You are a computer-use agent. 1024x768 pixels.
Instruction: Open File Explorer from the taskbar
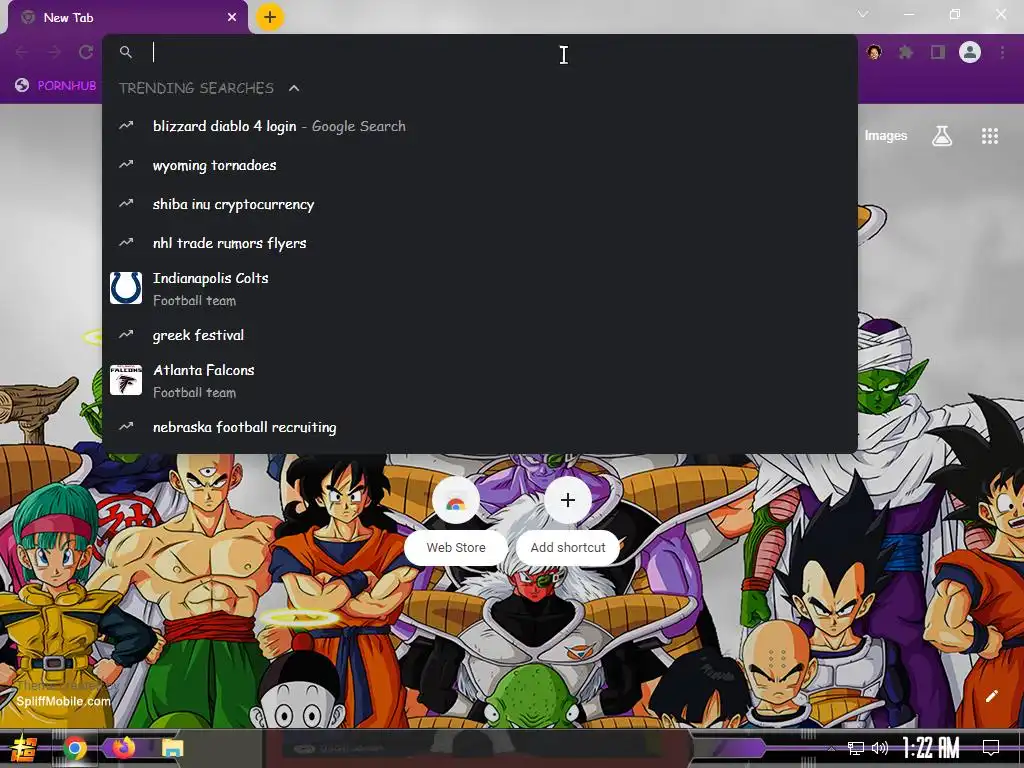click(172, 748)
